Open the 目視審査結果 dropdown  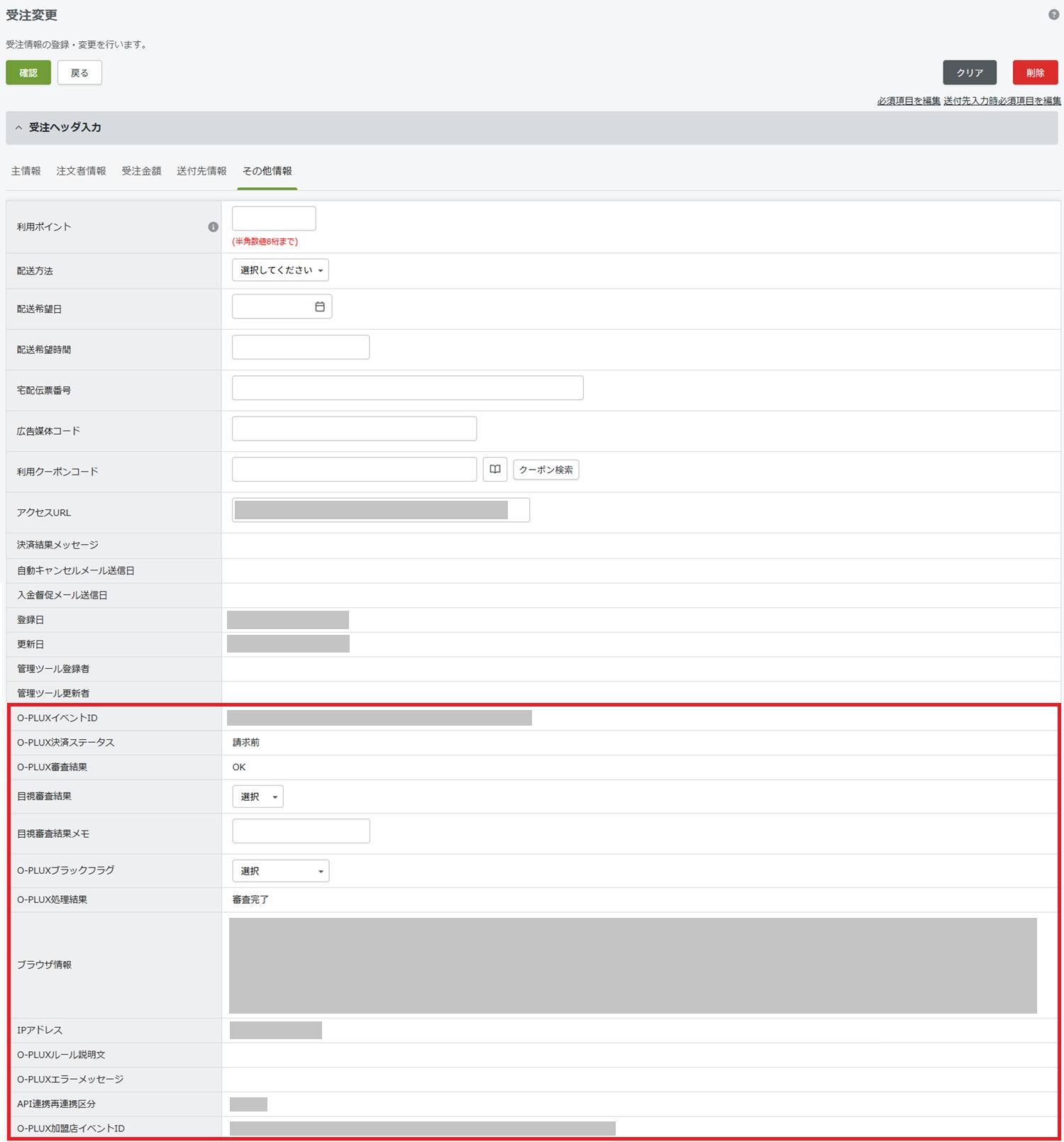coord(257,797)
